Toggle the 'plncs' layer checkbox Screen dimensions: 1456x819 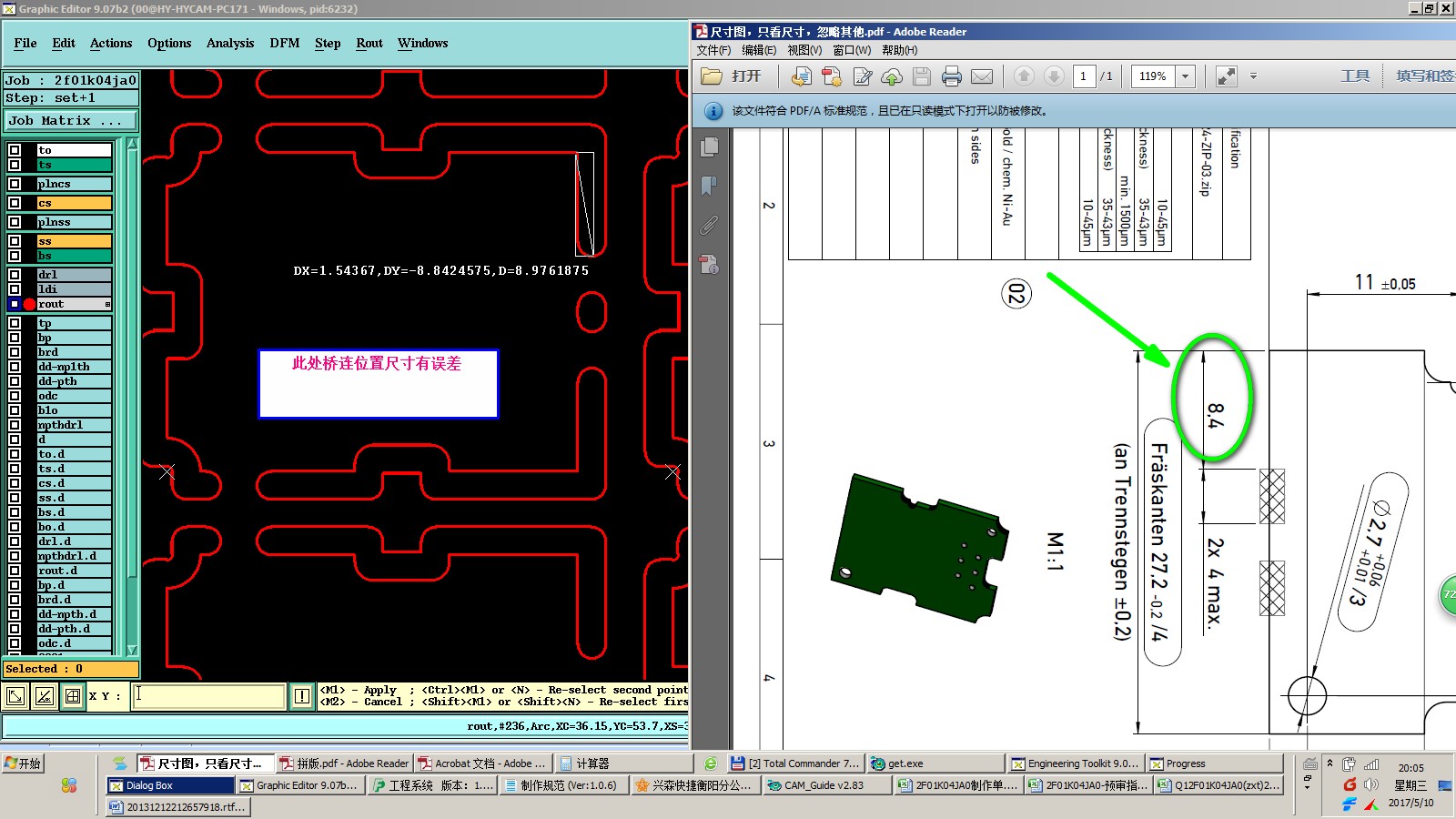(x=15, y=184)
